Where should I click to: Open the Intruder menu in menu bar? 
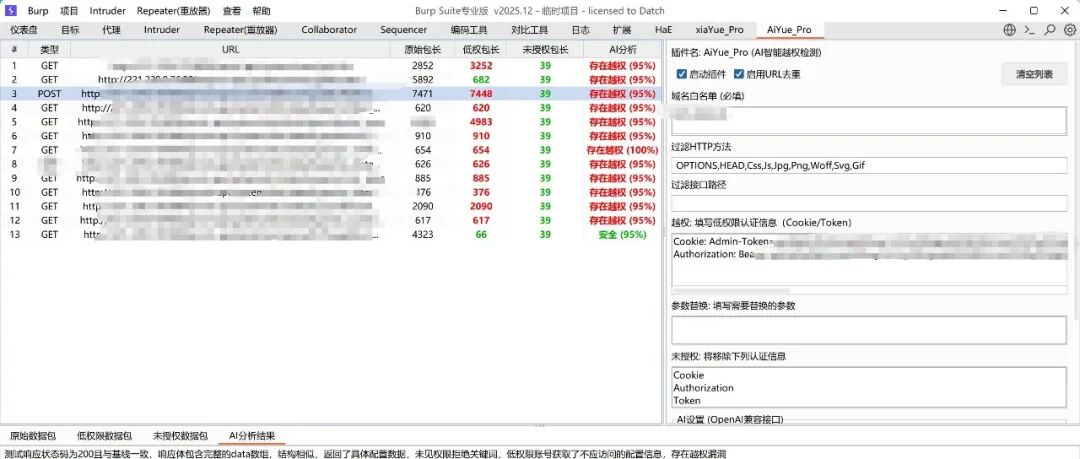coord(107,11)
